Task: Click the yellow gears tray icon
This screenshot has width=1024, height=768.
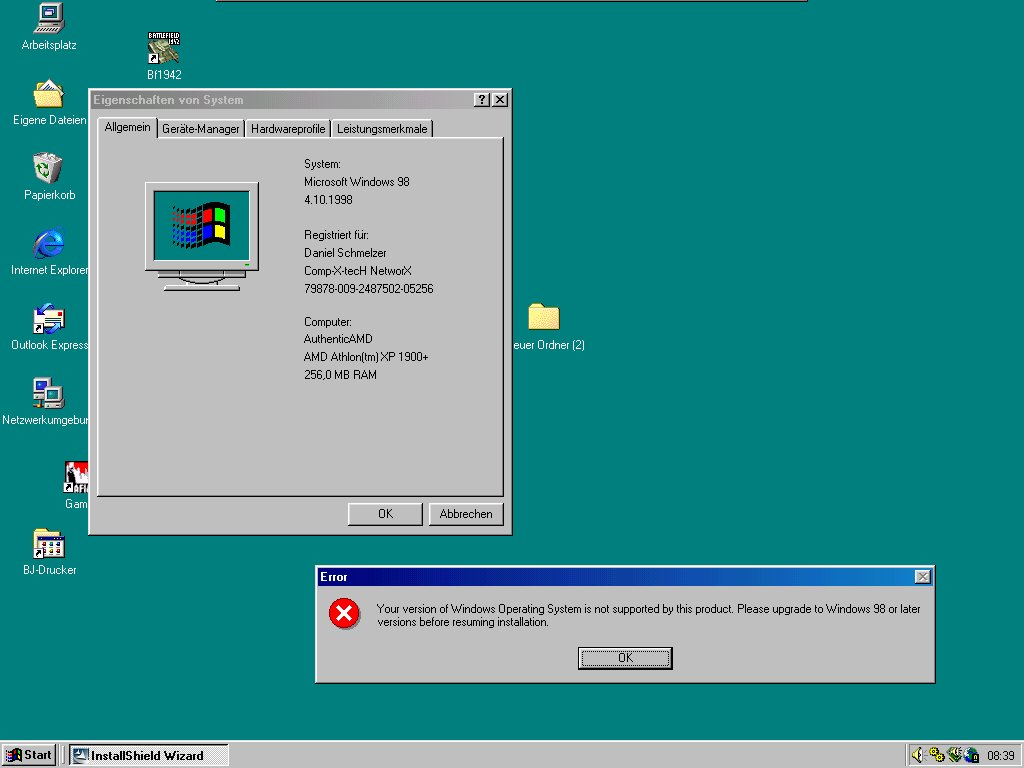Action: [936, 755]
